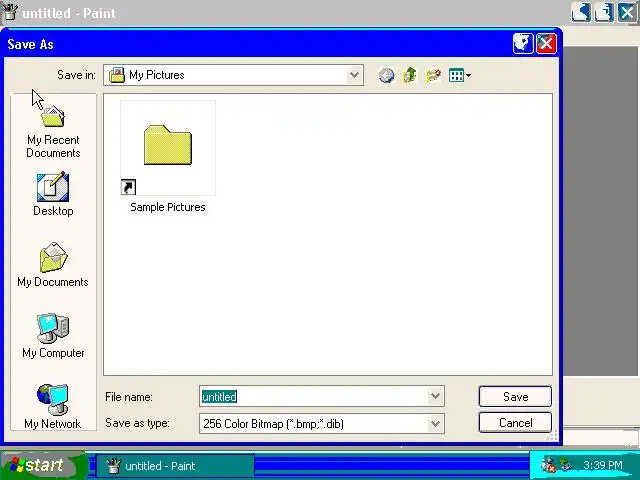Expand the Save as type dropdown
The height and width of the screenshot is (480, 640).
[x=435, y=424]
